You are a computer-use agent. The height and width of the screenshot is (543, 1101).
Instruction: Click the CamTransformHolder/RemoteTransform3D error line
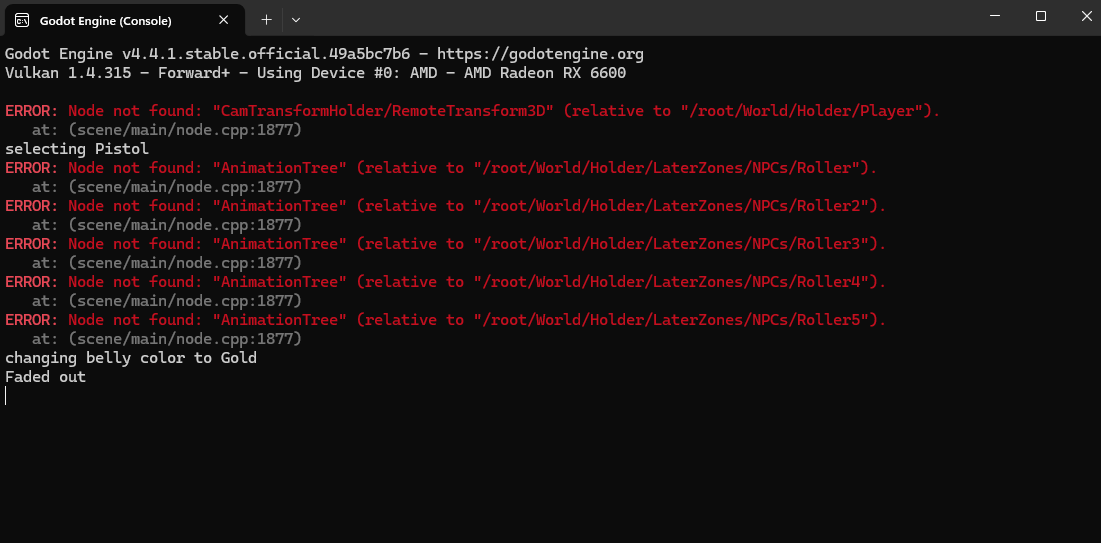(x=473, y=111)
